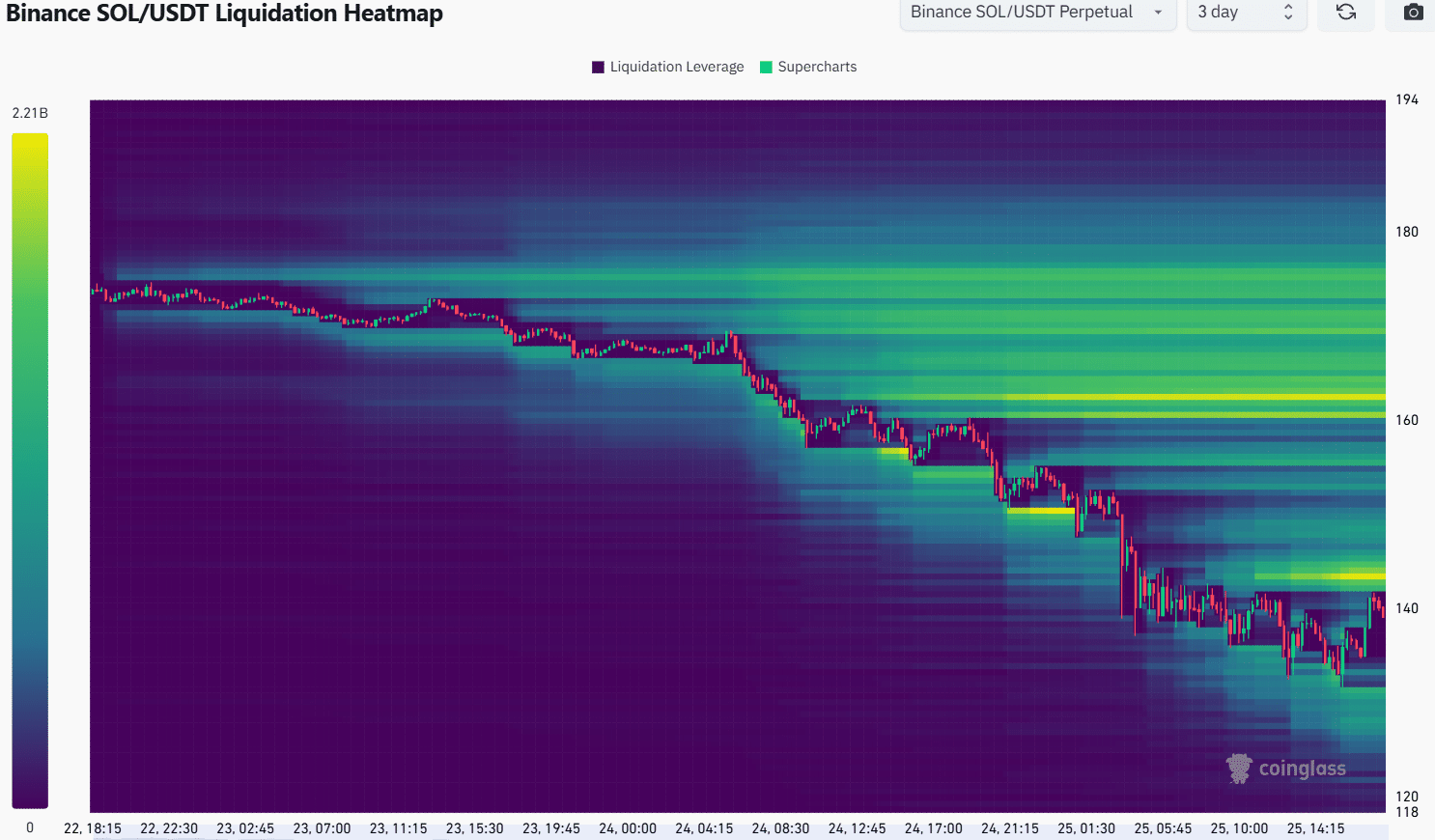Click the Binance SOL/USDT Liquidation Heatmap title

tap(224, 14)
